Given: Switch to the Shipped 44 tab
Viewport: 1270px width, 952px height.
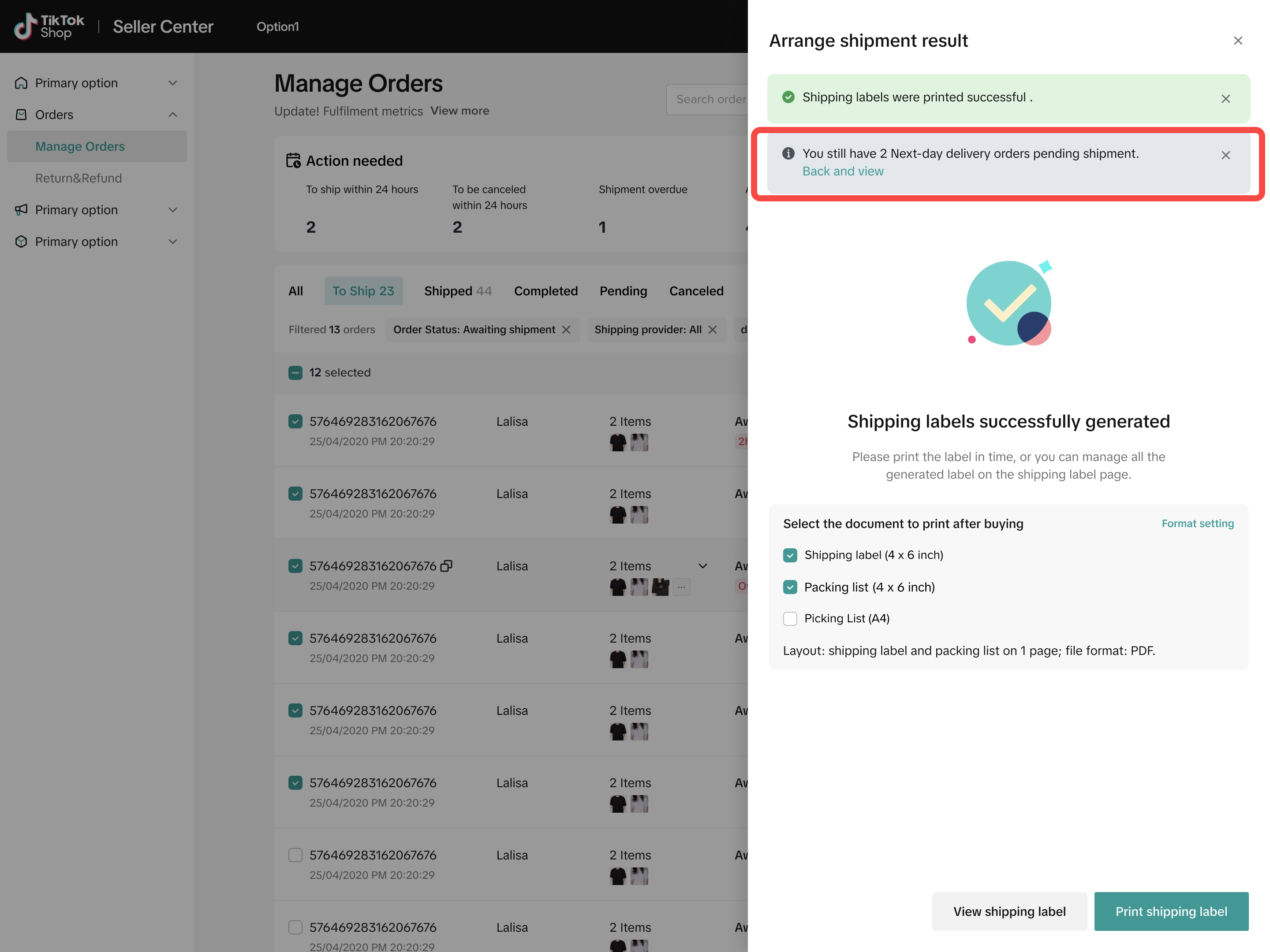Looking at the screenshot, I should point(458,291).
